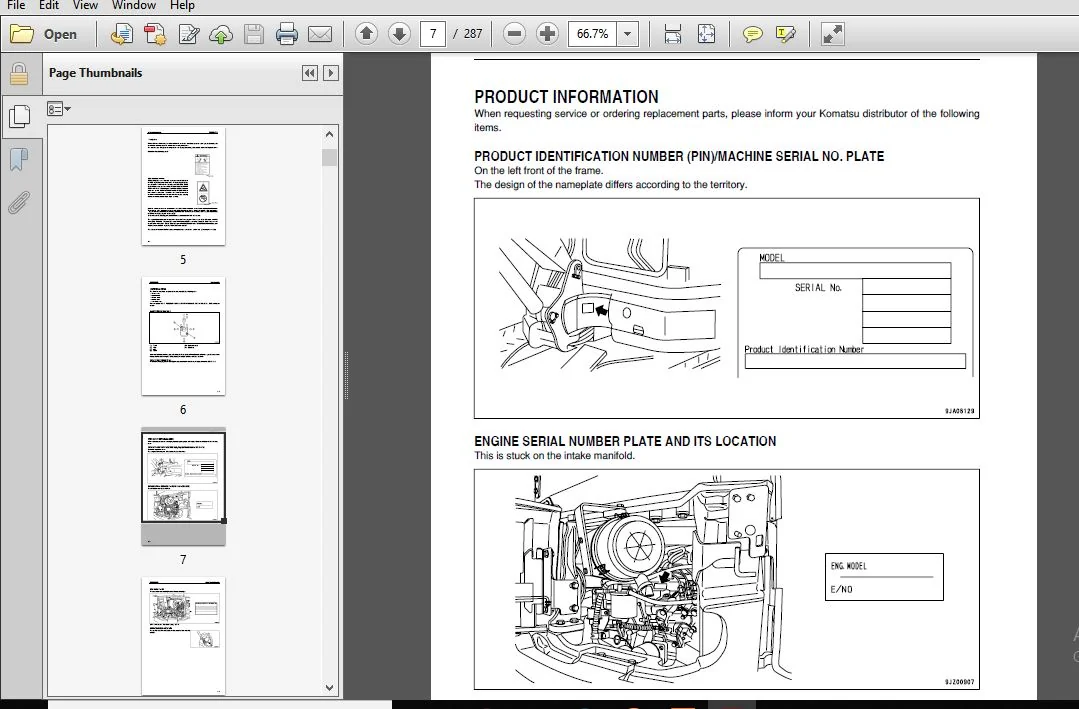1079x709 pixels.
Task: Open the thumbnails options dropdown
Action: (59, 109)
